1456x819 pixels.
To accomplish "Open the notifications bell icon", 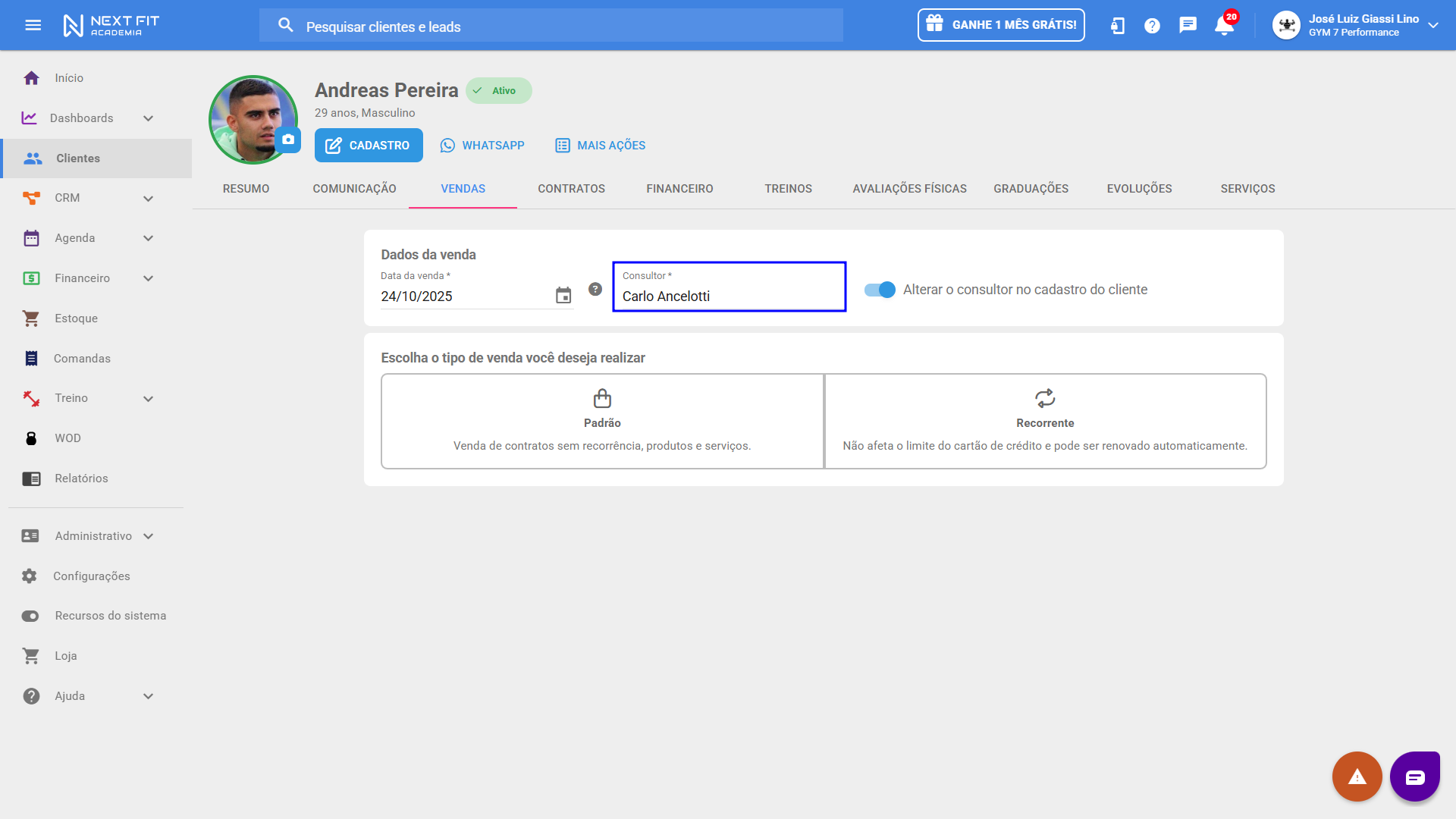I will coord(1223,26).
